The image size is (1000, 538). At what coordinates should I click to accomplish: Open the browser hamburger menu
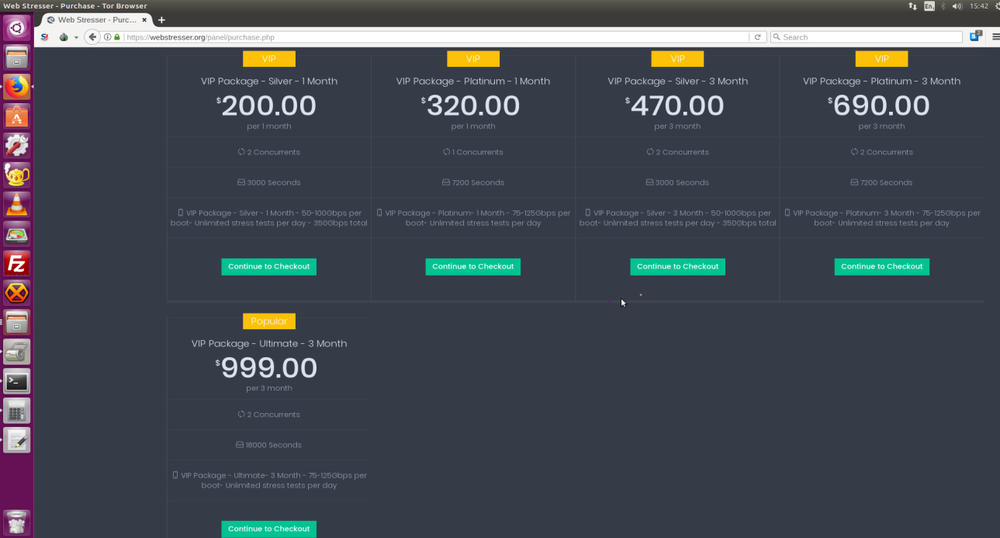(995, 37)
